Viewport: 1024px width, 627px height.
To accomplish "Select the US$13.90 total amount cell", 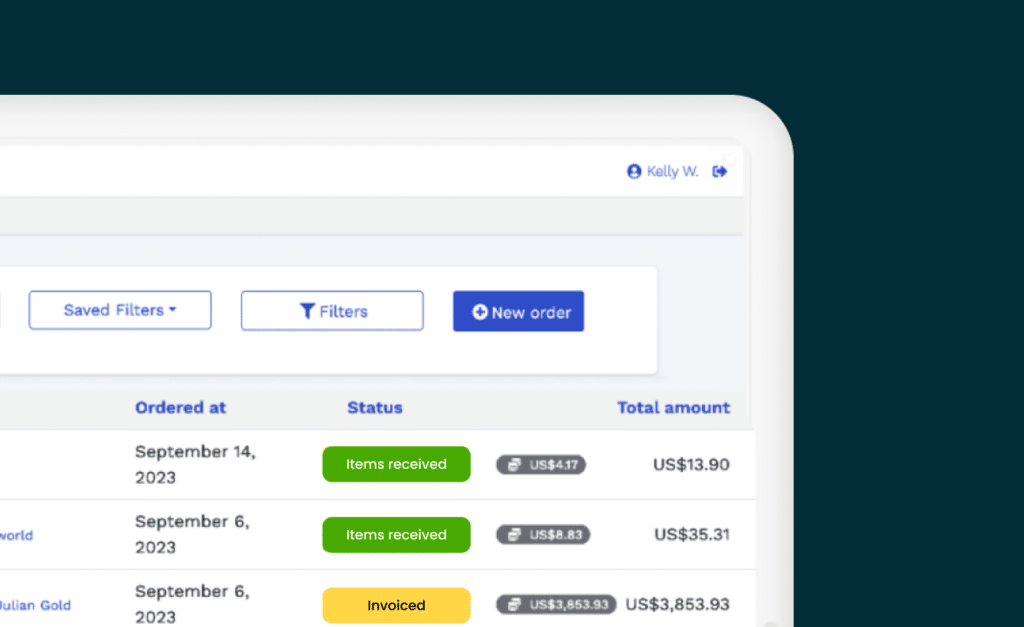I will [x=691, y=464].
